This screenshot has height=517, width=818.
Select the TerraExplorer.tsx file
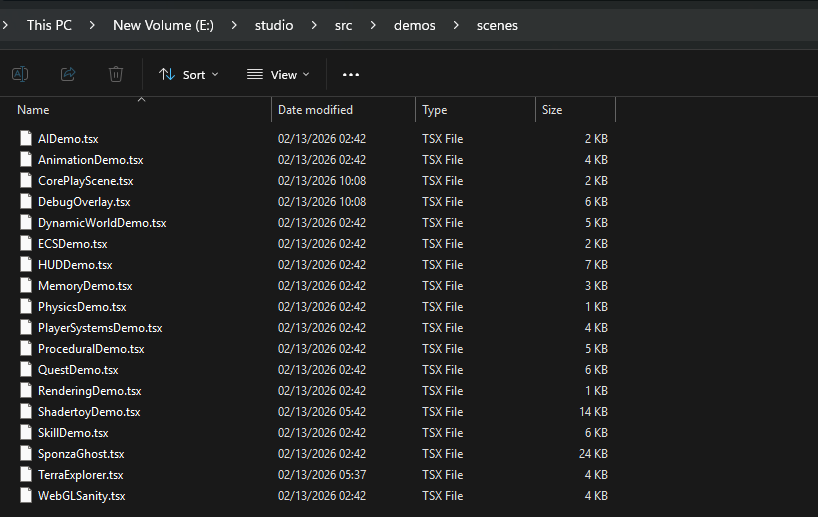[x=80, y=475]
